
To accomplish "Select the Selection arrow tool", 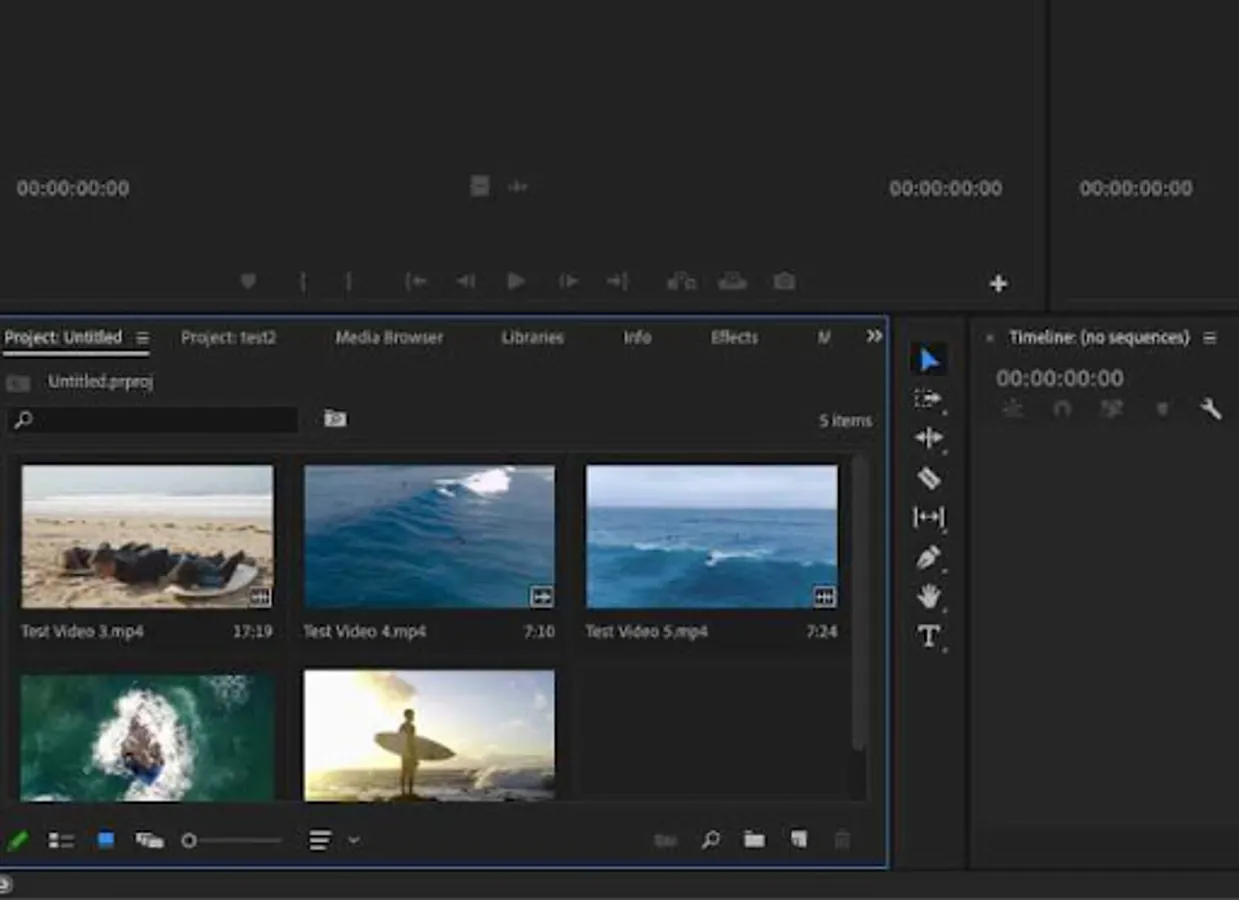I will (x=929, y=360).
